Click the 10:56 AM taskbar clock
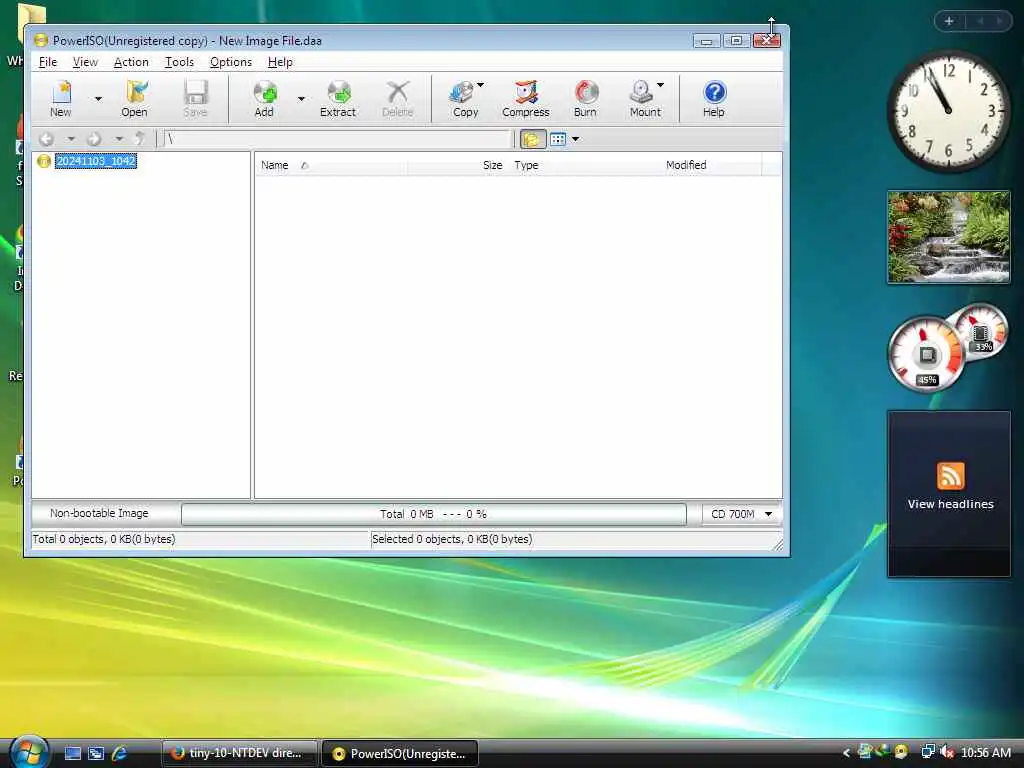Image resolution: width=1024 pixels, height=768 pixels. coord(985,753)
